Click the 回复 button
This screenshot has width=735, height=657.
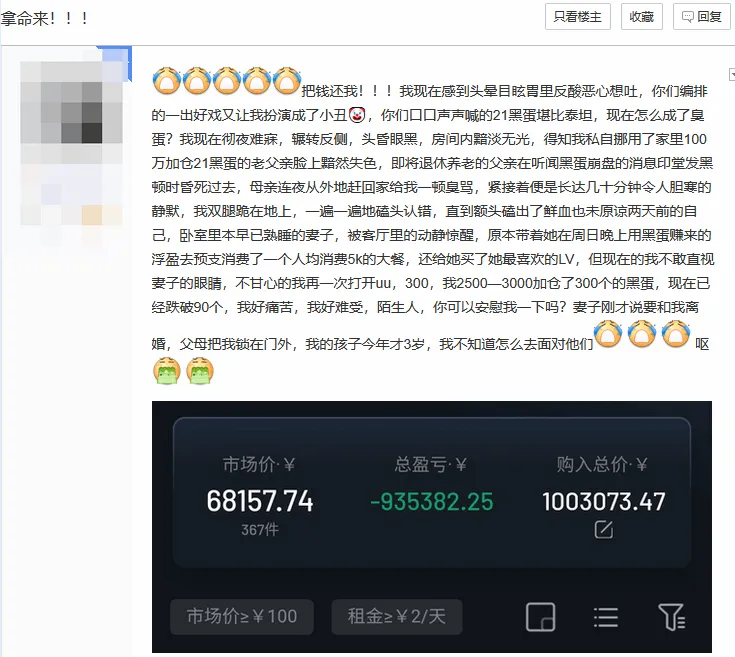click(x=702, y=17)
